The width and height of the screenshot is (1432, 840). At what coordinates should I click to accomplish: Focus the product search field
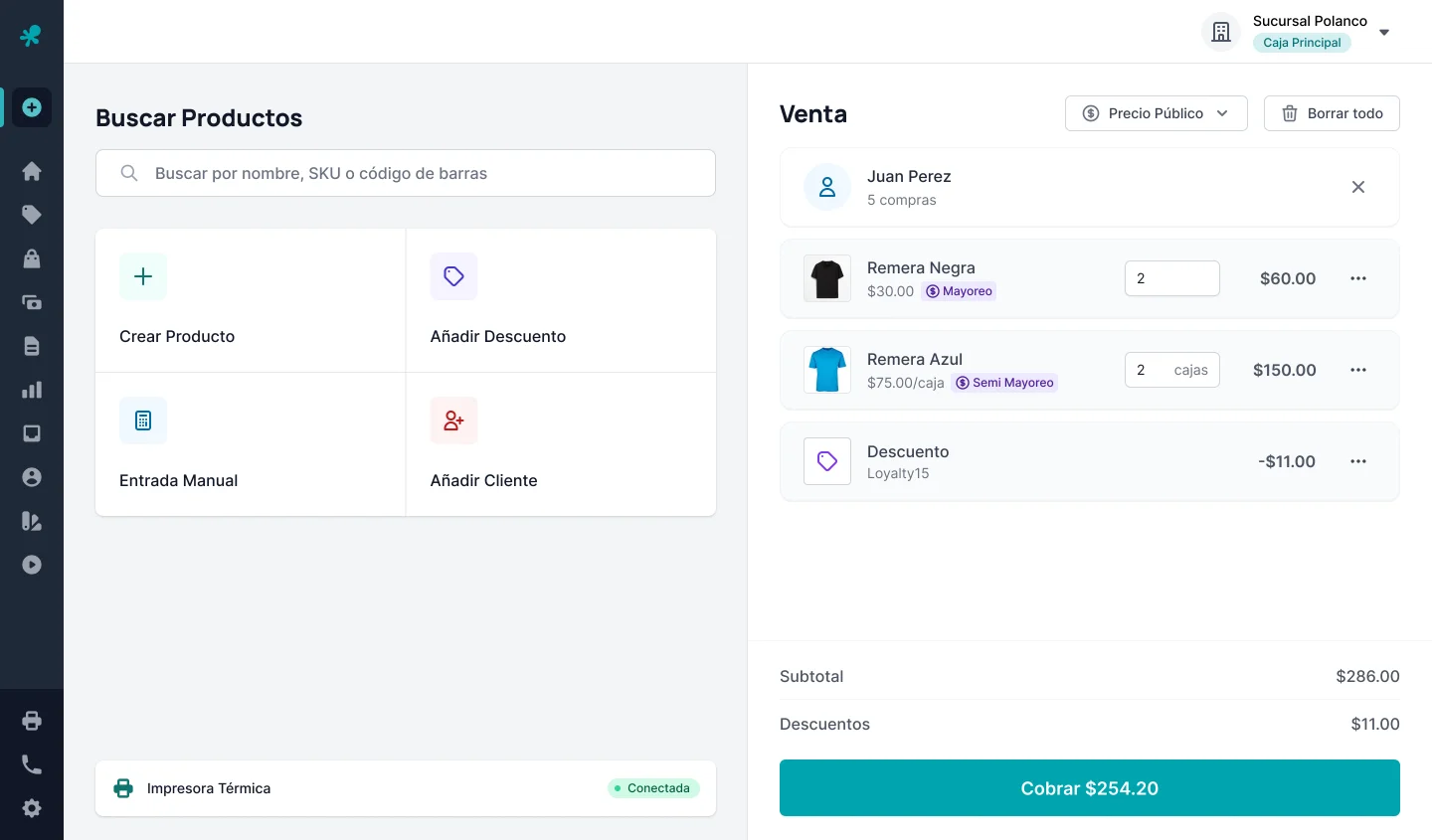[x=406, y=173]
